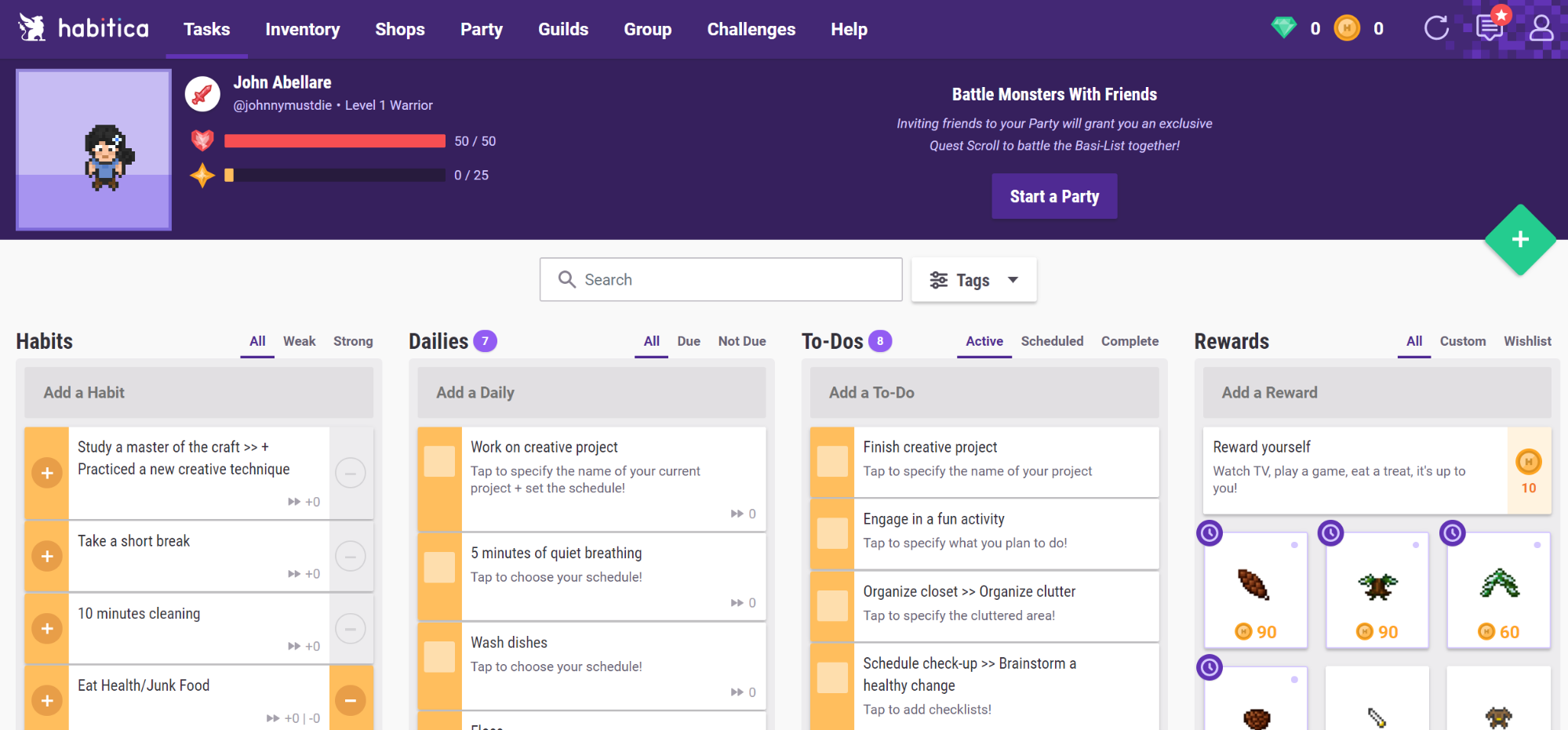This screenshot has width=1568, height=730.
Task: Click plus on 'Take a short break' habit
Action: coord(47,556)
